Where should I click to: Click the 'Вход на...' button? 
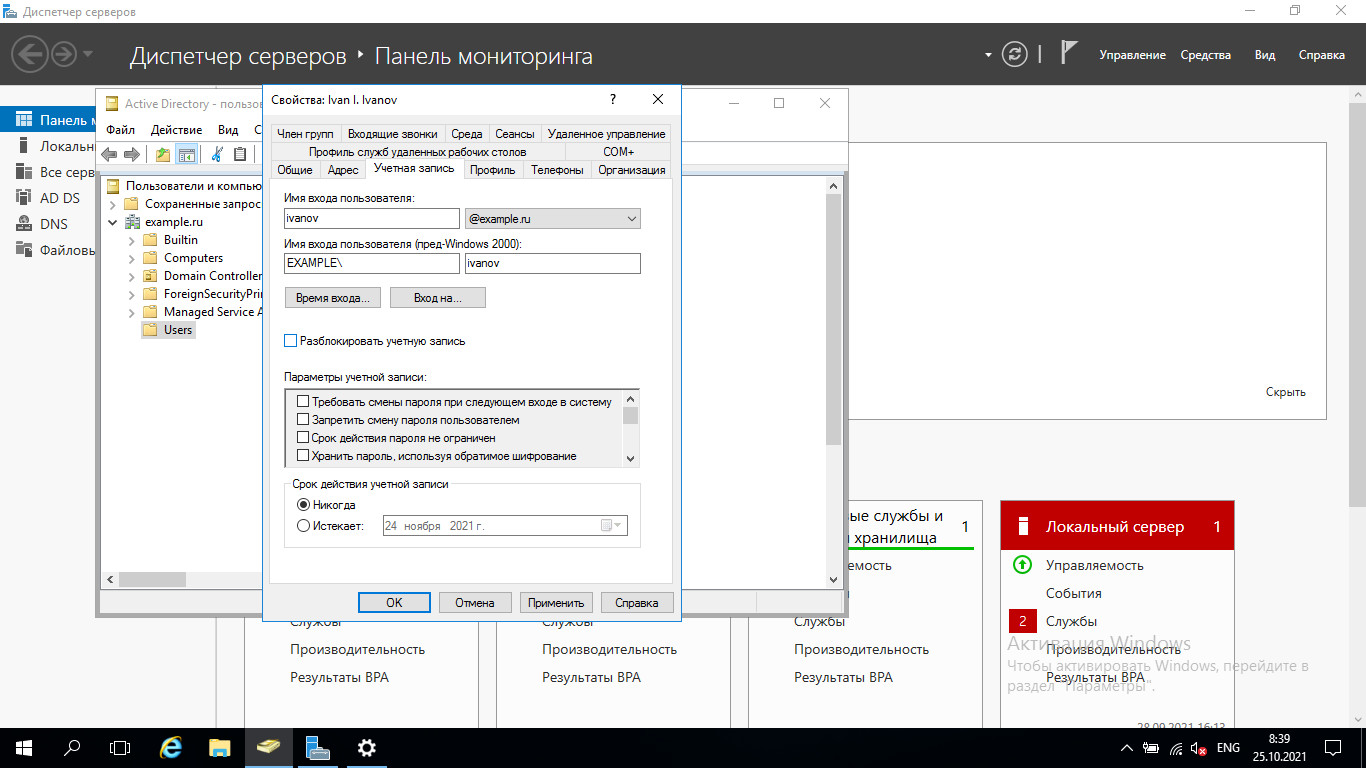coord(438,298)
